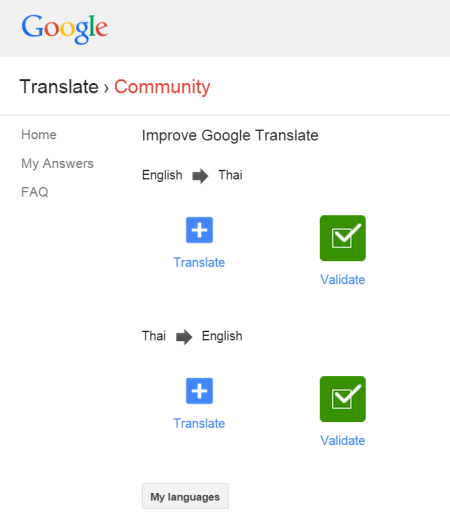Open the FAQ sidebar link
This screenshot has width=450, height=530.
pyautogui.click(x=34, y=192)
